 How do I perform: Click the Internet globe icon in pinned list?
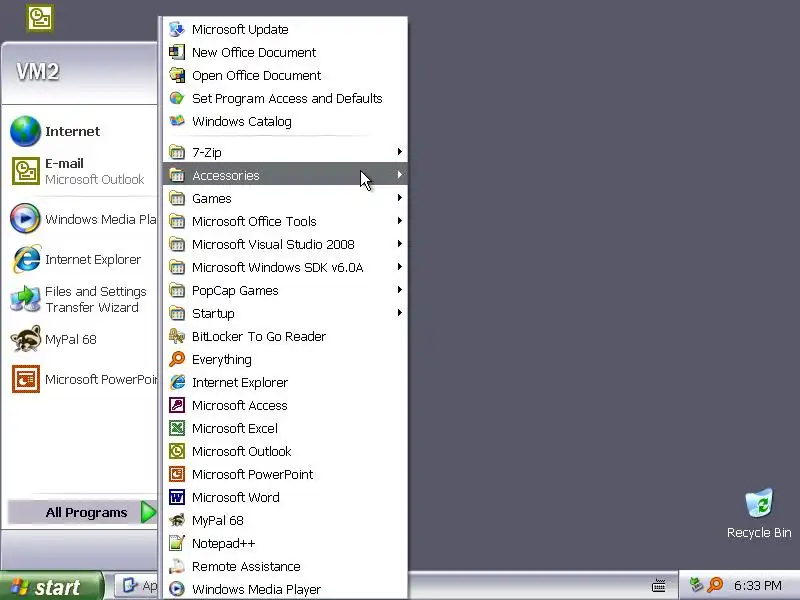(x=26, y=131)
